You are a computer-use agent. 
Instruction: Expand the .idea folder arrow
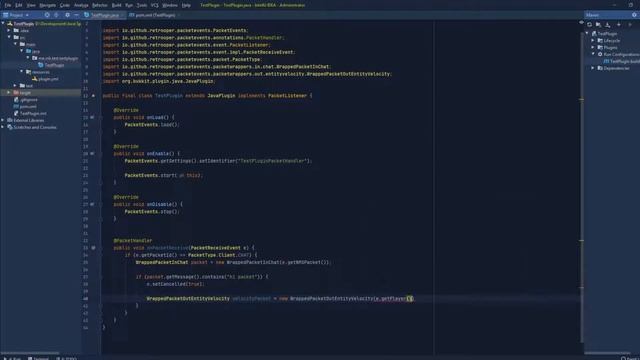(9, 31)
